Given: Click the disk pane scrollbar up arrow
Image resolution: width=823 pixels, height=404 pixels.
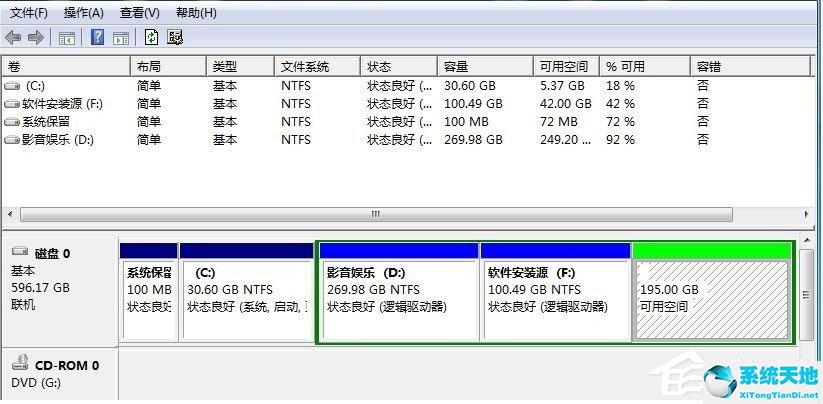Looking at the screenshot, I should pos(806,239).
